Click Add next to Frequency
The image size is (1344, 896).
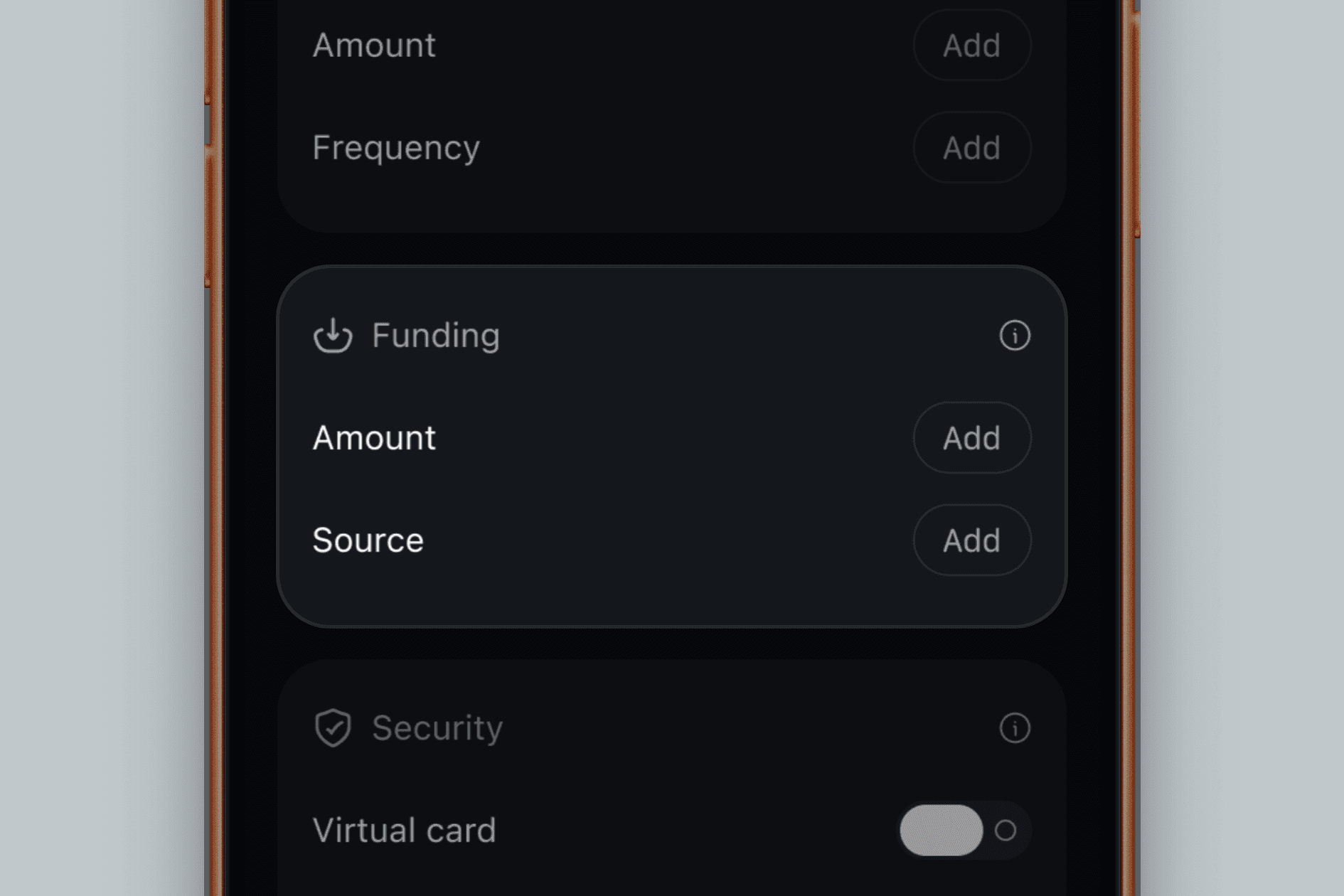971,147
